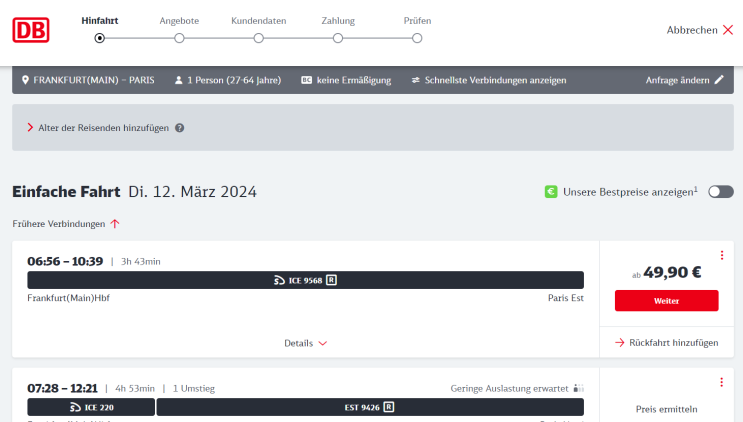Screen dimensions: 743x422
Task: Click the ICE 220 train segment
Action: (91, 407)
